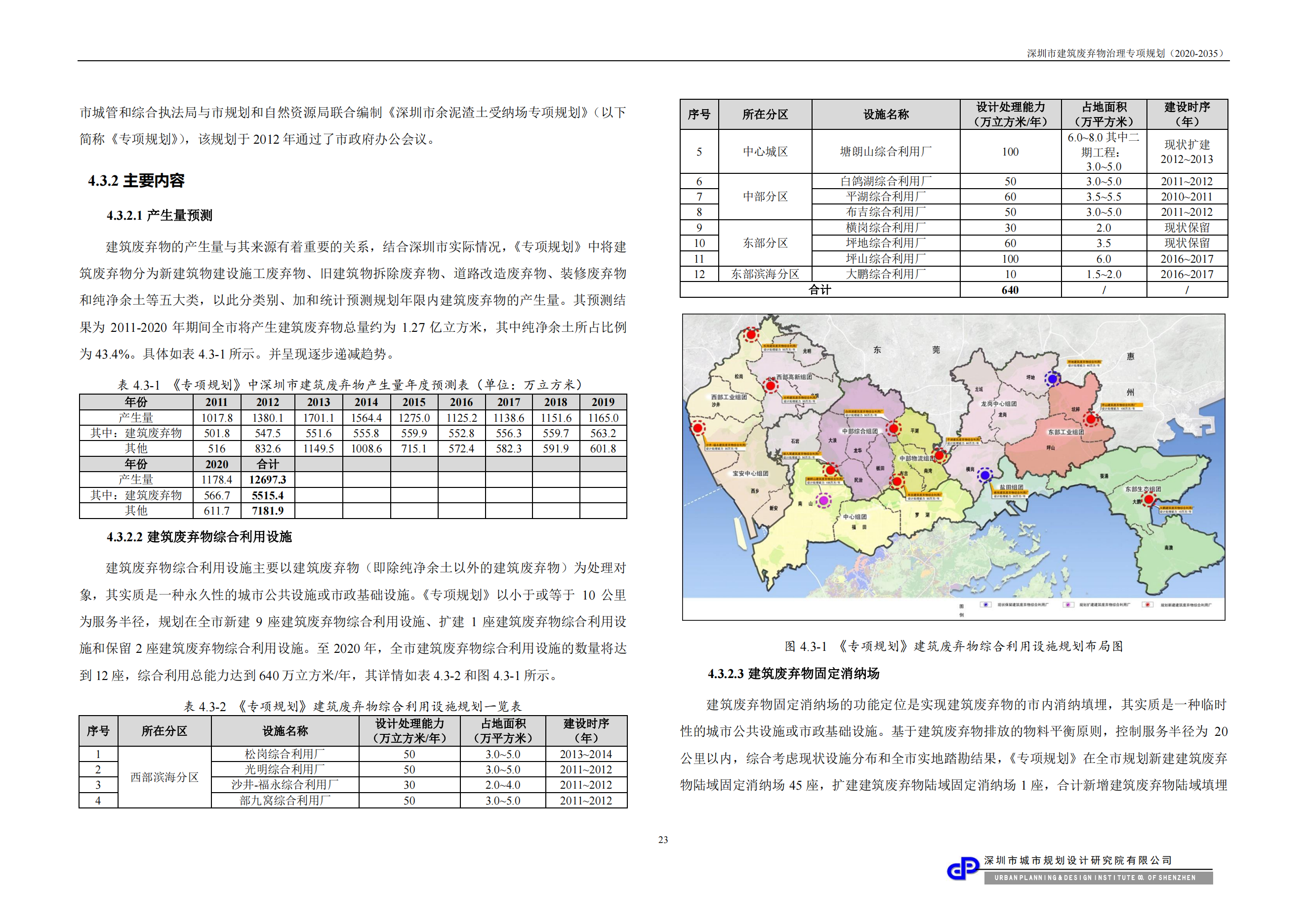Click the header title 深圳市建筑废弃物治理专项规划（2020-2035）
Image resolution: width=1307 pixels, height=924 pixels.
coord(1127,53)
